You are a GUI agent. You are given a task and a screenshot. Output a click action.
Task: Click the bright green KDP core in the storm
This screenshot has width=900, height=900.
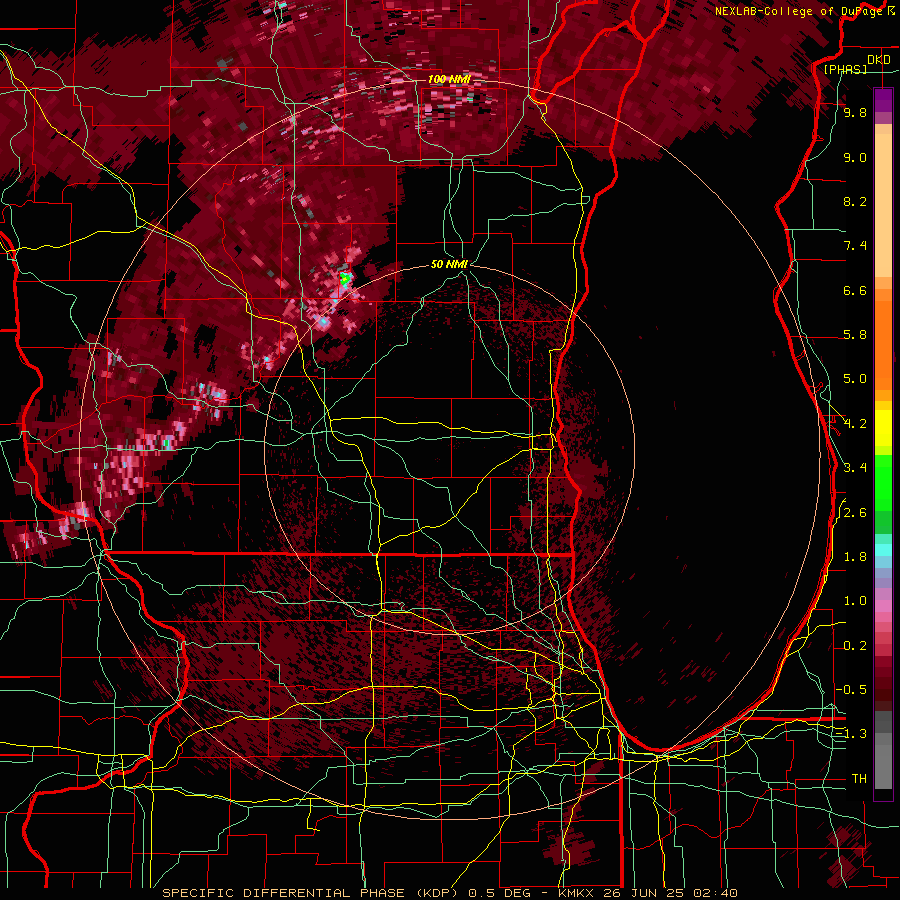345,280
